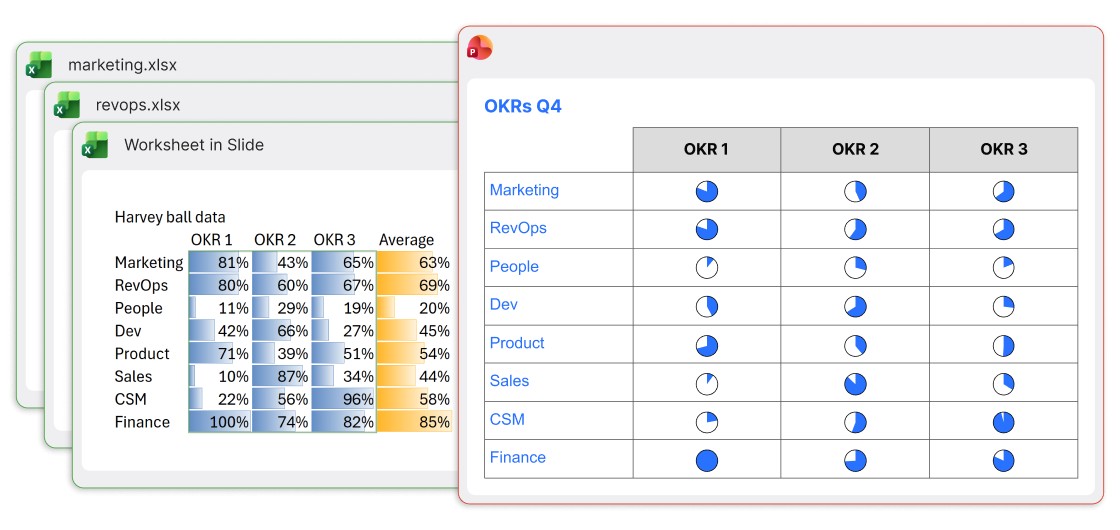This screenshot has height=530, width=1120.
Task: Switch to the marketing.xlsx window
Action: (x=122, y=65)
